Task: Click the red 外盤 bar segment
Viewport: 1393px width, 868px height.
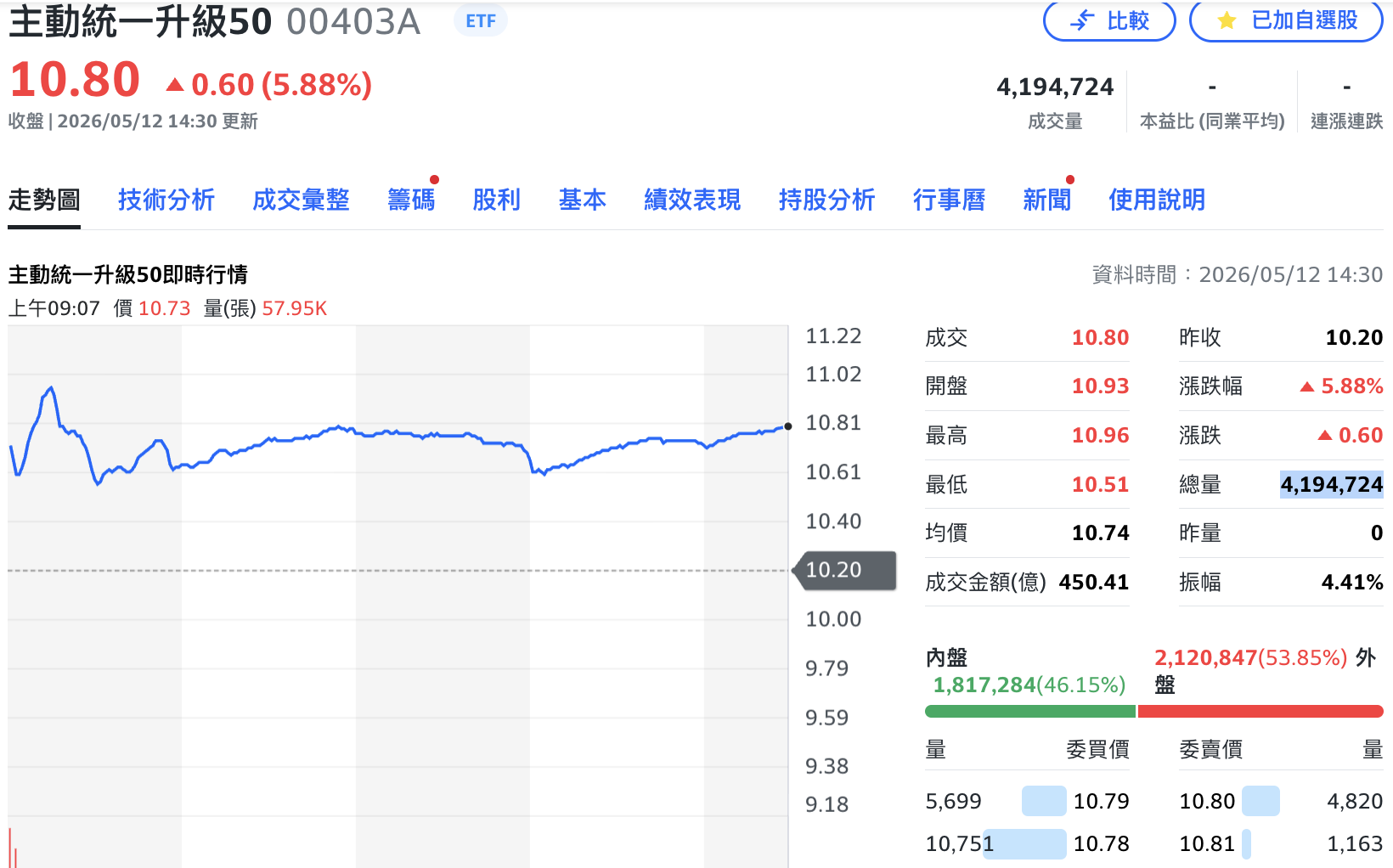Action: pyautogui.click(x=1260, y=711)
